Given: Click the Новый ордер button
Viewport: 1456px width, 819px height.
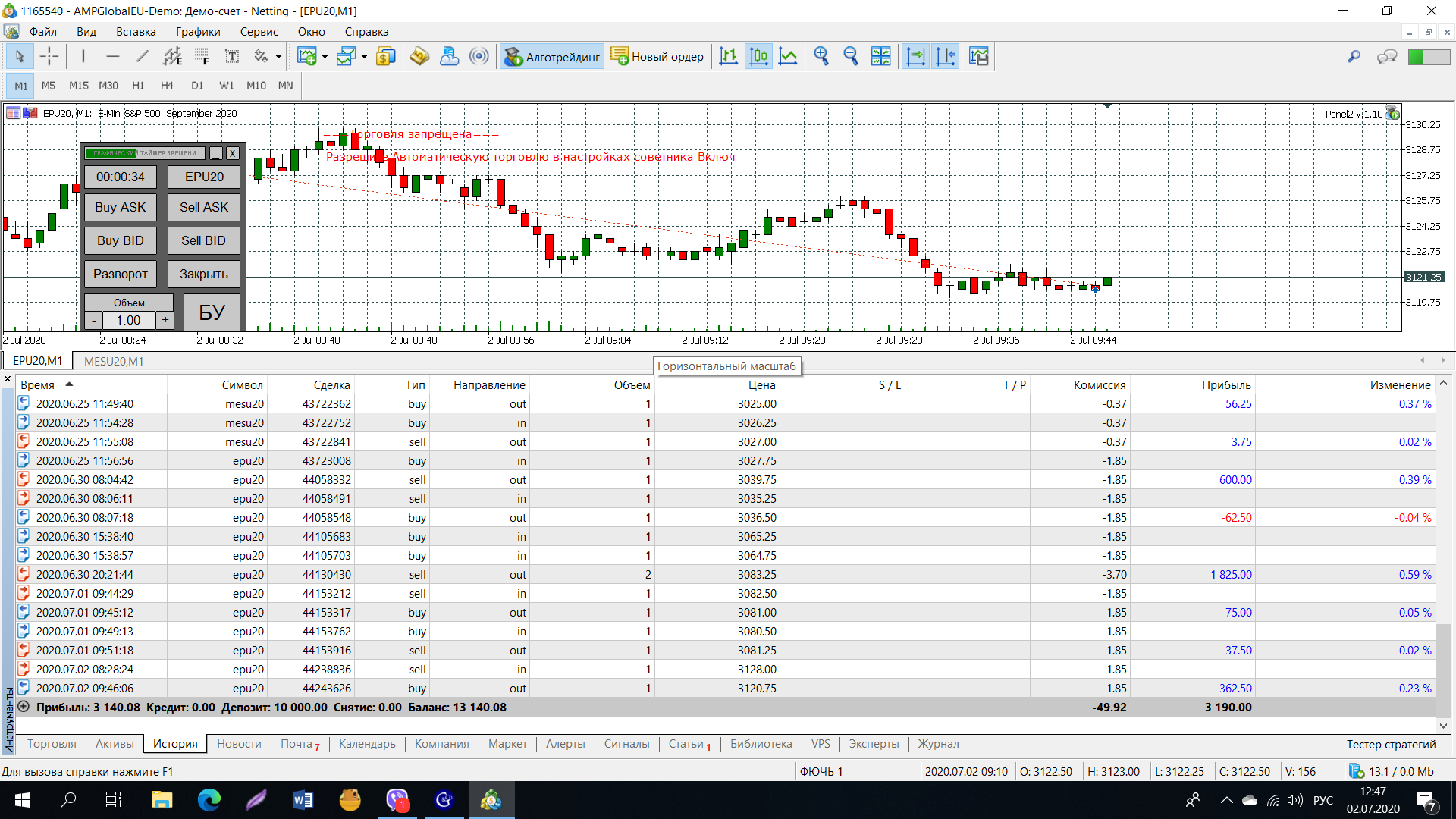Looking at the screenshot, I should tap(657, 56).
